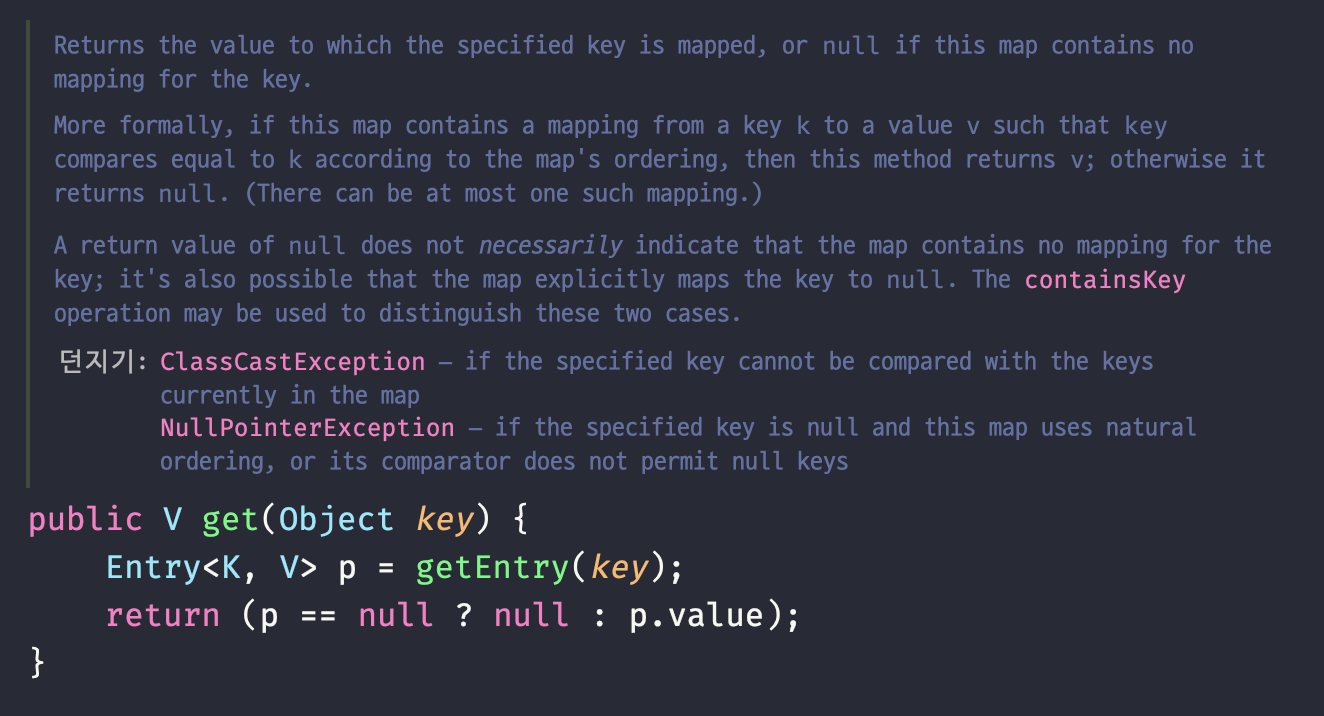Click the first null in ternary expression
This screenshot has width=1324, height=716.
(x=395, y=615)
